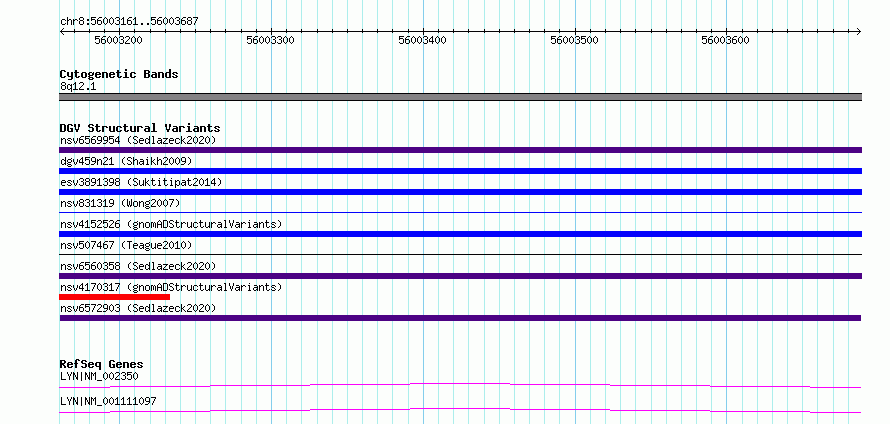Image resolution: width=890 pixels, height=424 pixels.
Task: Click the purple bar for nsv6569954
Action: [x=461, y=150]
